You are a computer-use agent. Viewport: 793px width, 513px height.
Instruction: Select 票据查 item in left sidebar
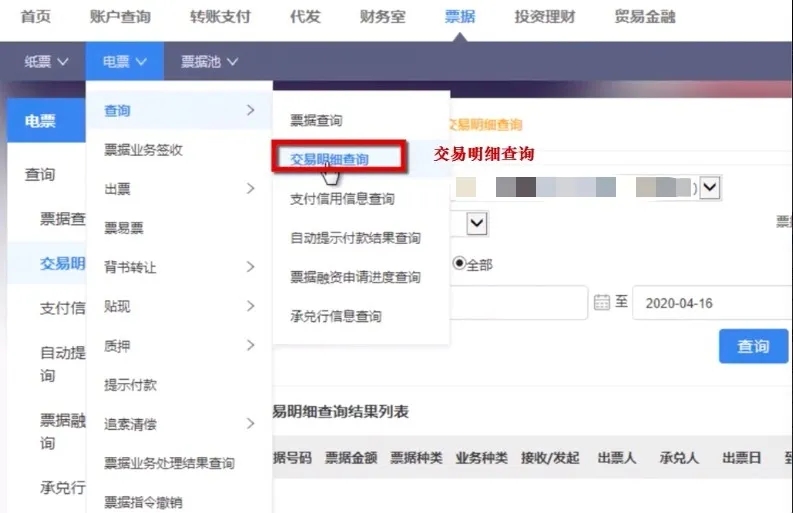pos(63,219)
